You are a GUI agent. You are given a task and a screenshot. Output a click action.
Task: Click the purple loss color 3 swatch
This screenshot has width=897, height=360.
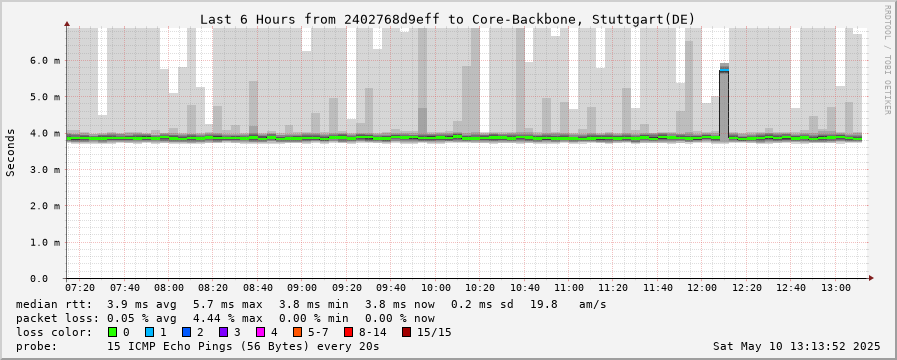223,332
